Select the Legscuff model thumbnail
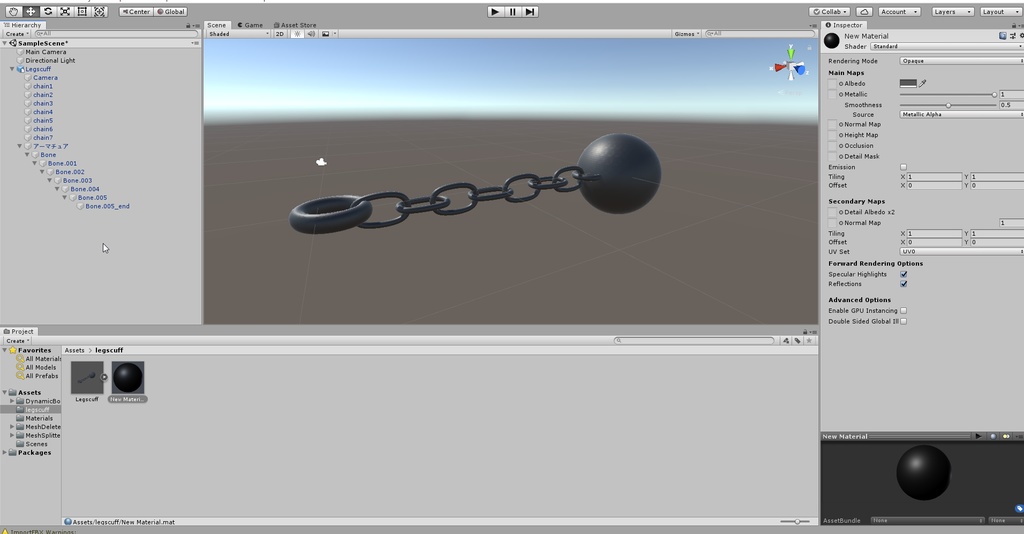Screen dimensions: 1024x534 pos(87,378)
